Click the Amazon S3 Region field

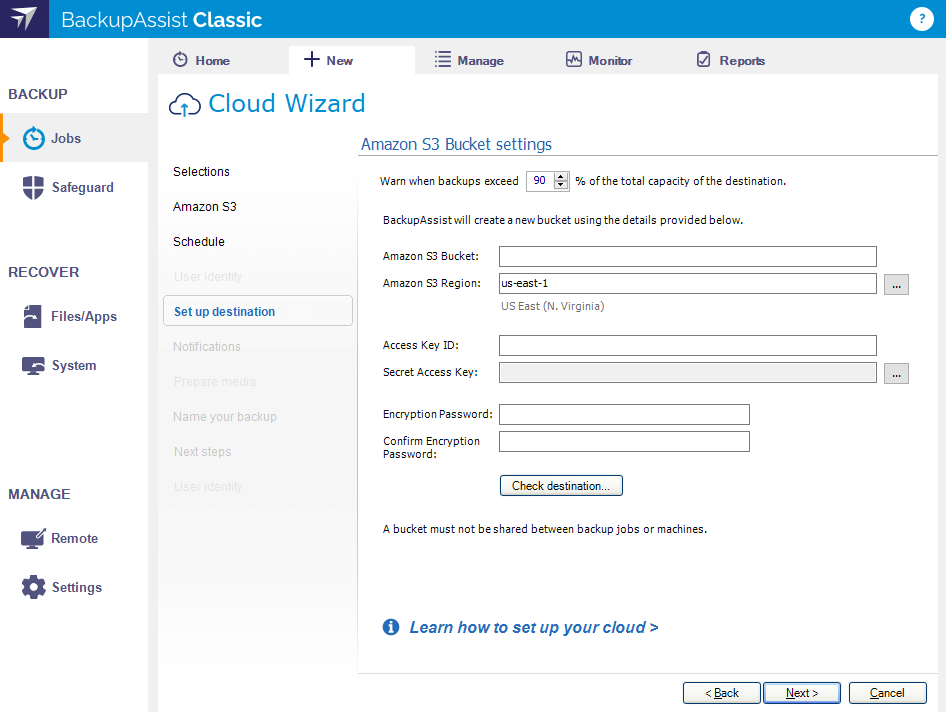(x=687, y=283)
